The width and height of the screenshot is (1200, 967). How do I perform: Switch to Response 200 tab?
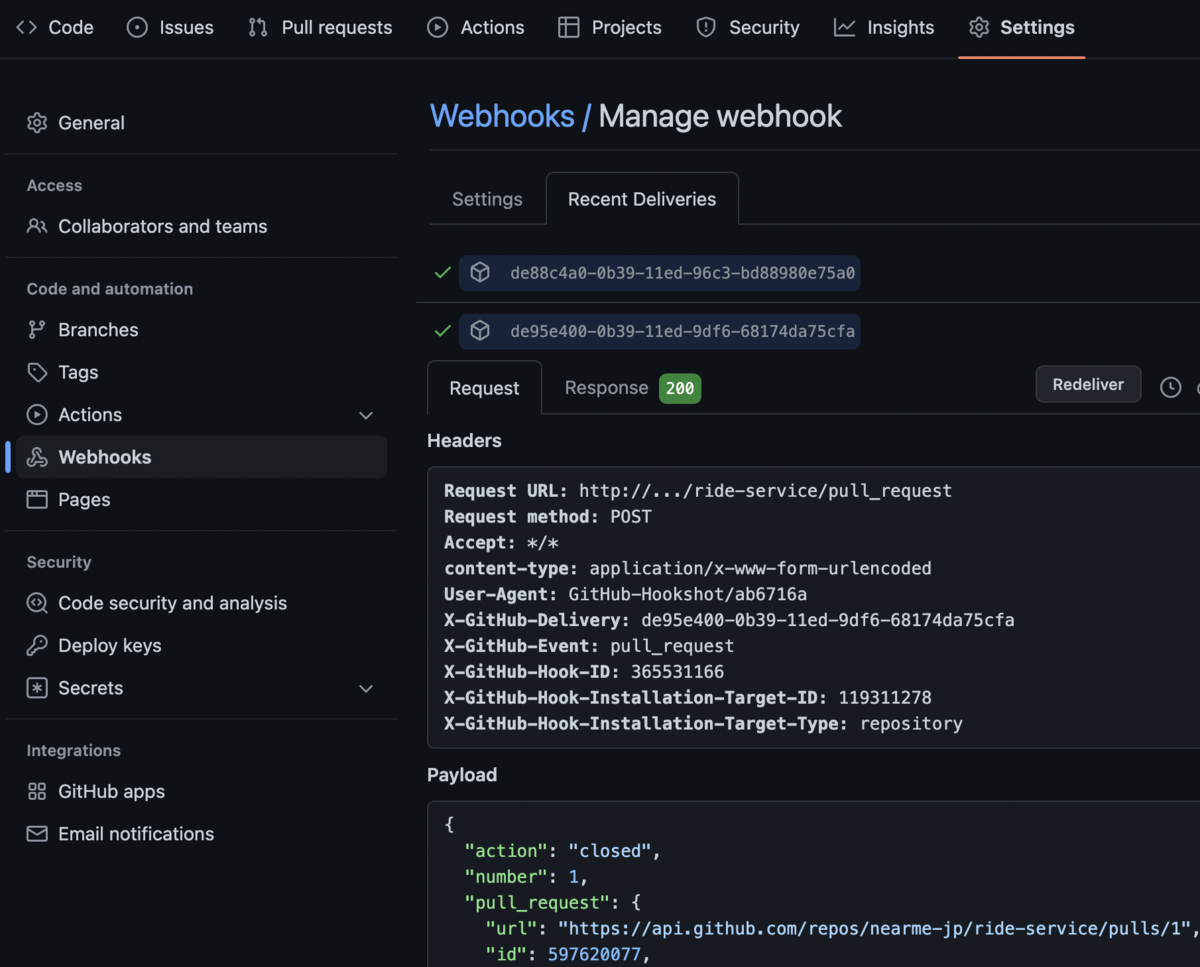point(632,388)
